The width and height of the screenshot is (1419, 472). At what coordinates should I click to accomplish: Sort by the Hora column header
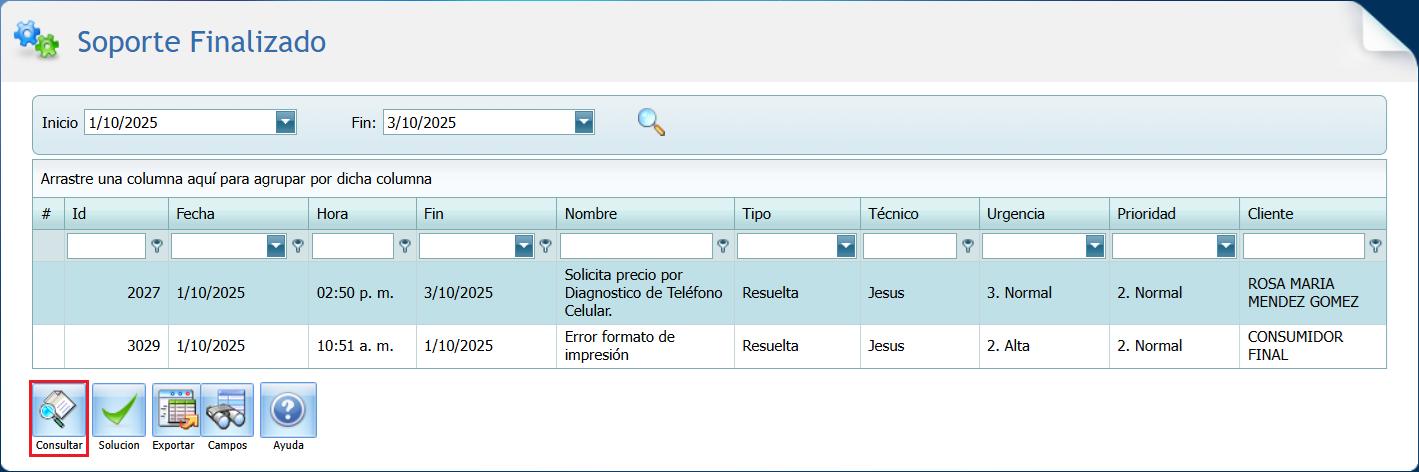362,214
